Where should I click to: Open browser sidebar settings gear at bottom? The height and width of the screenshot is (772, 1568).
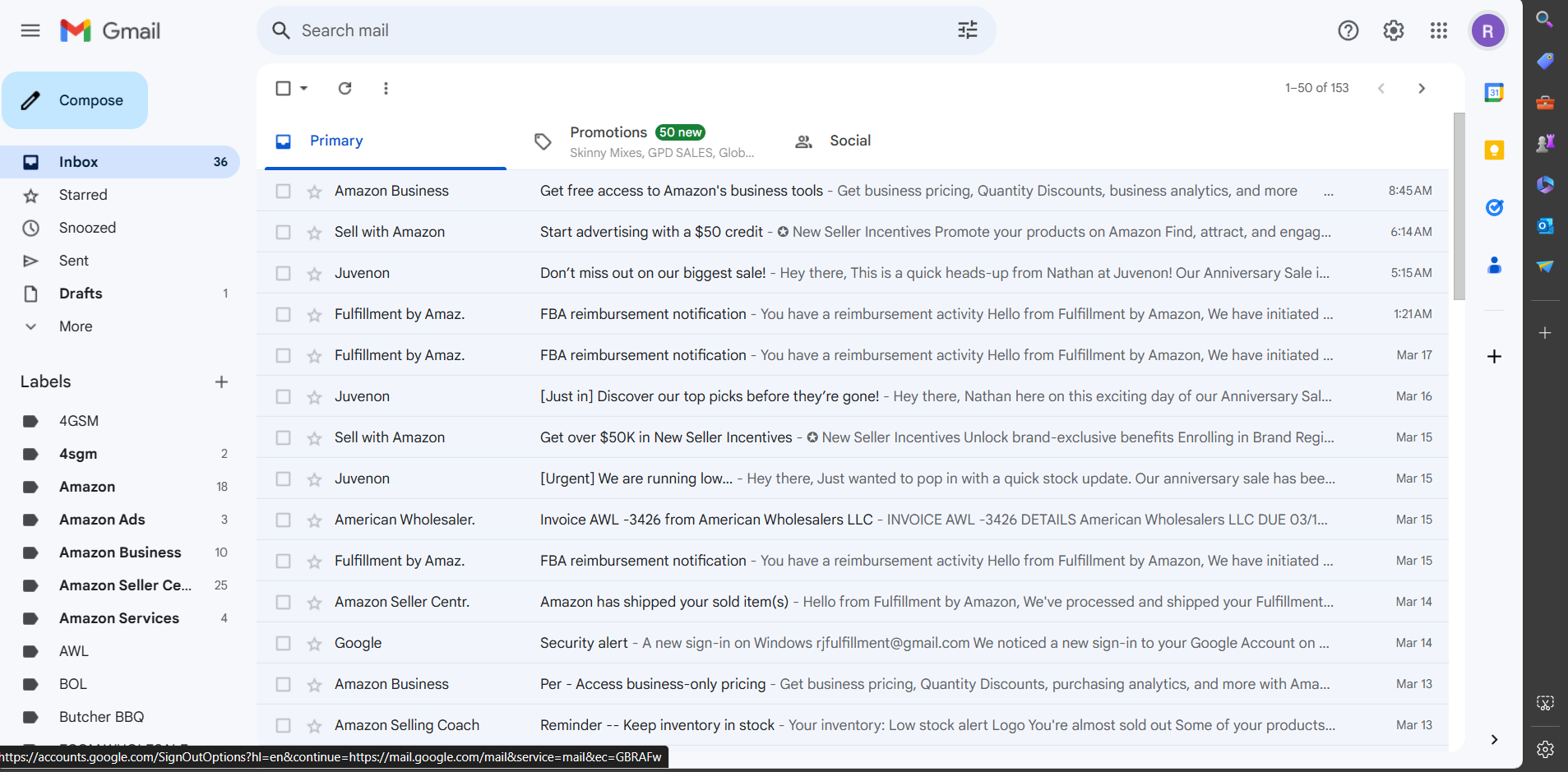1545,749
